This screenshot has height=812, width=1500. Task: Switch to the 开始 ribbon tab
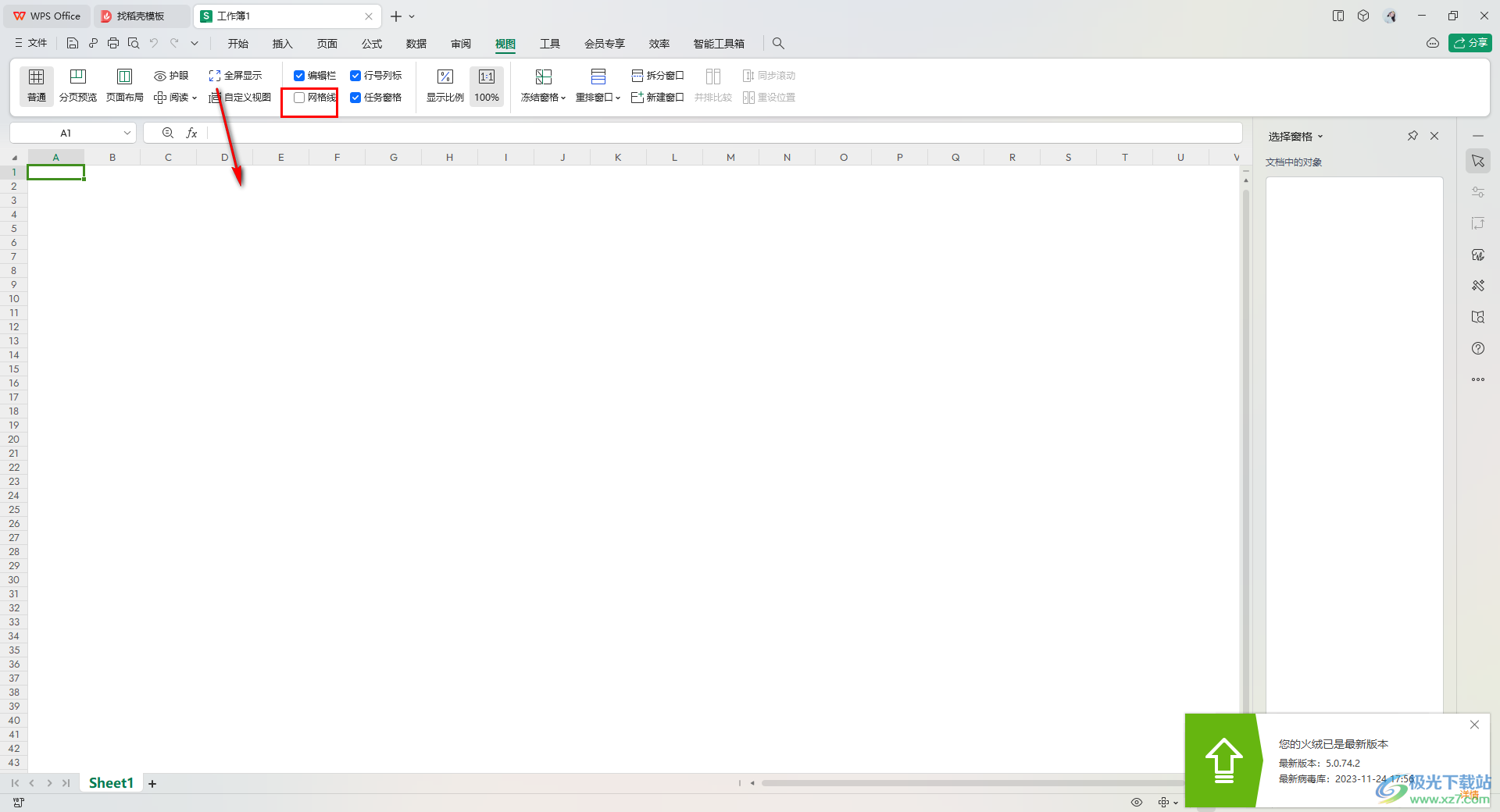click(238, 44)
